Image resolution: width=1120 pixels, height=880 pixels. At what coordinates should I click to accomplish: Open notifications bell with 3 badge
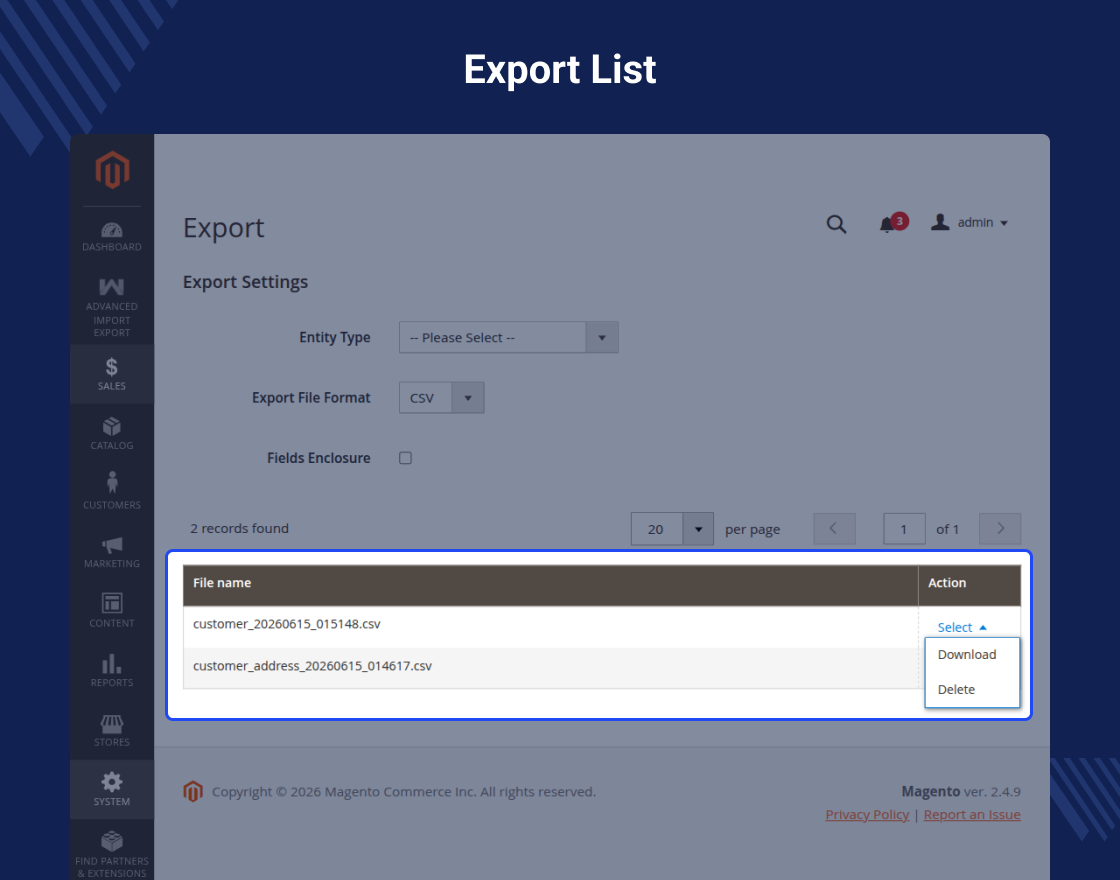click(893, 224)
